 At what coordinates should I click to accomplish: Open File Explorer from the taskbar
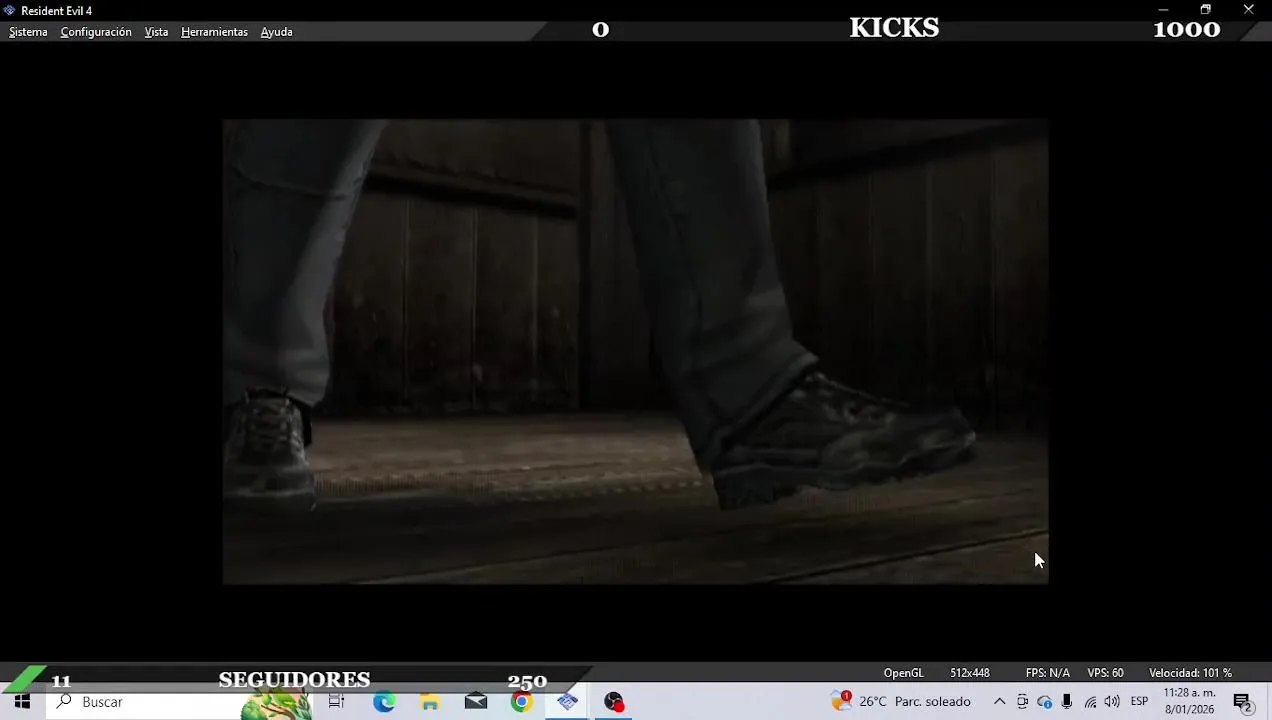[430, 702]
